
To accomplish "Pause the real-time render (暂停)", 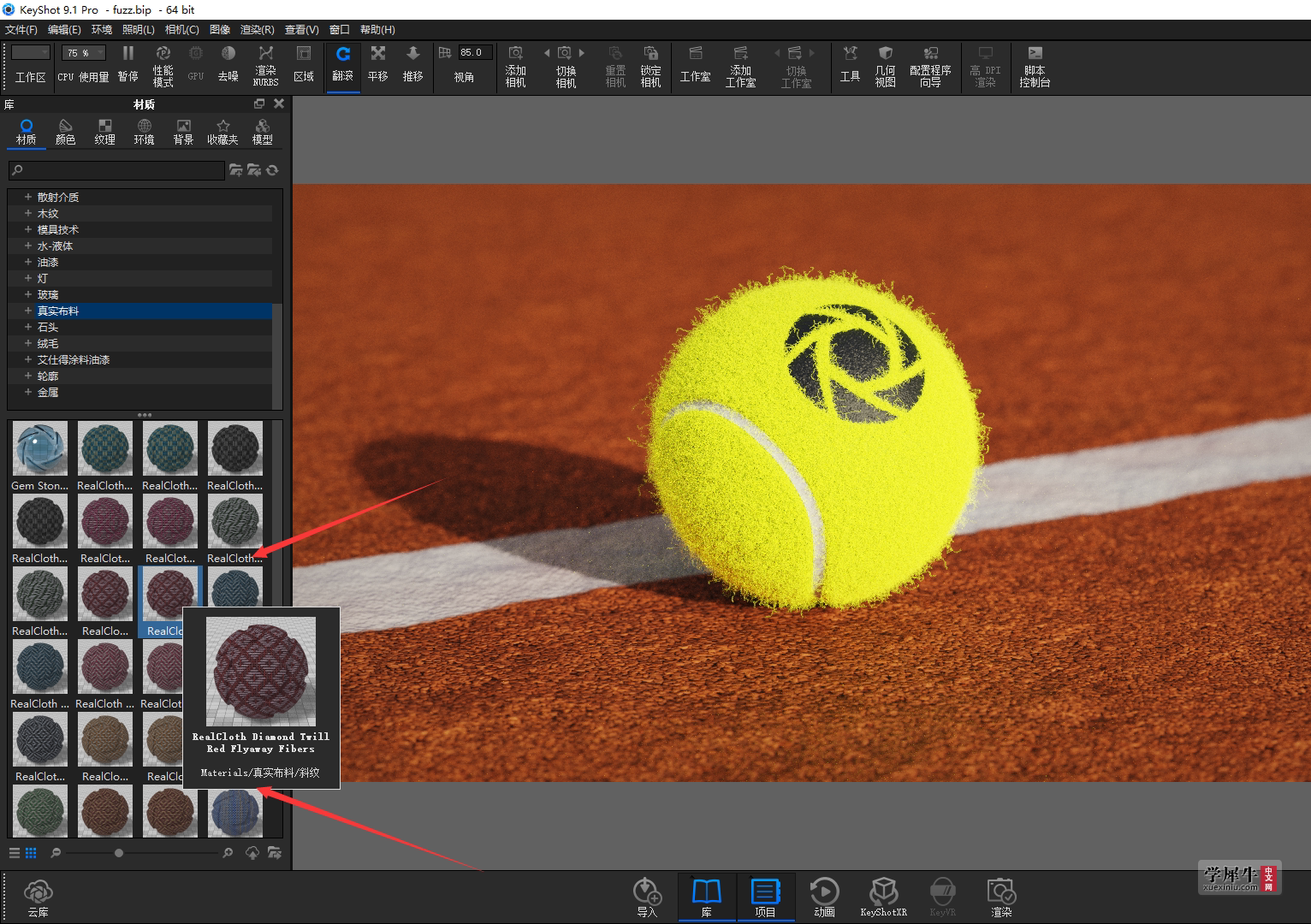I will [x=128, y=65].
